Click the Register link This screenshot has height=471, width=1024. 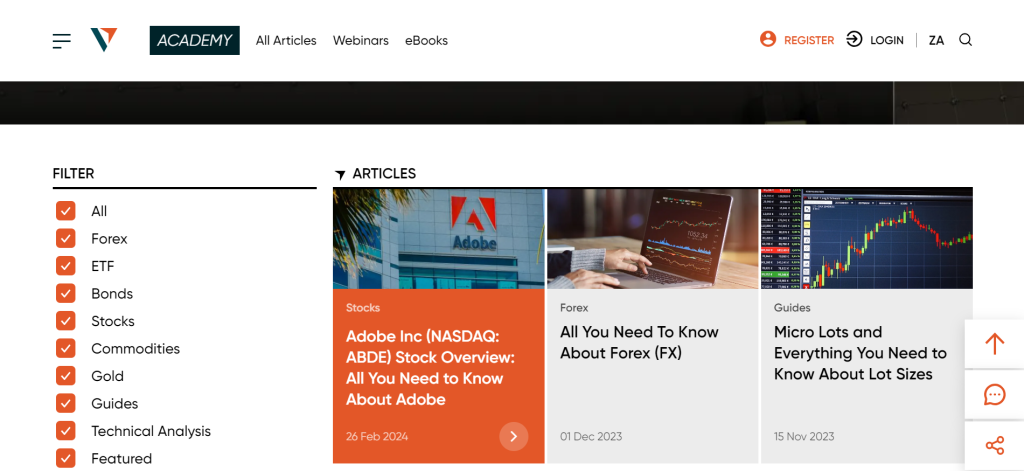coord(808,41)
